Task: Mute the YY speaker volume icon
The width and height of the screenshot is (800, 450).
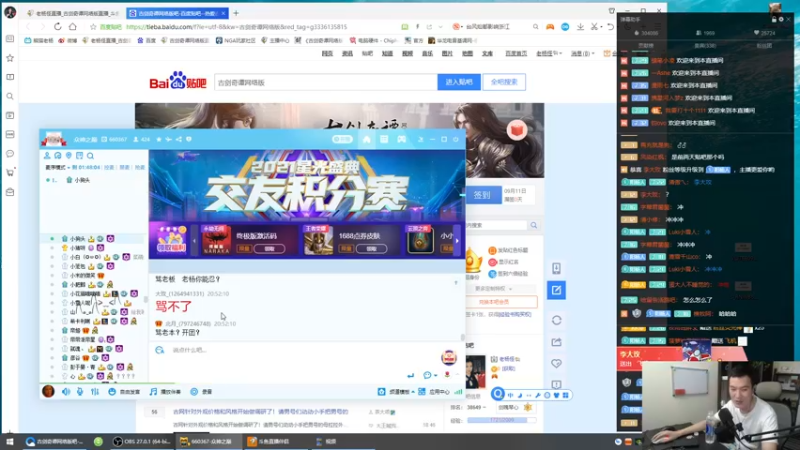Action: click(66, 392)
